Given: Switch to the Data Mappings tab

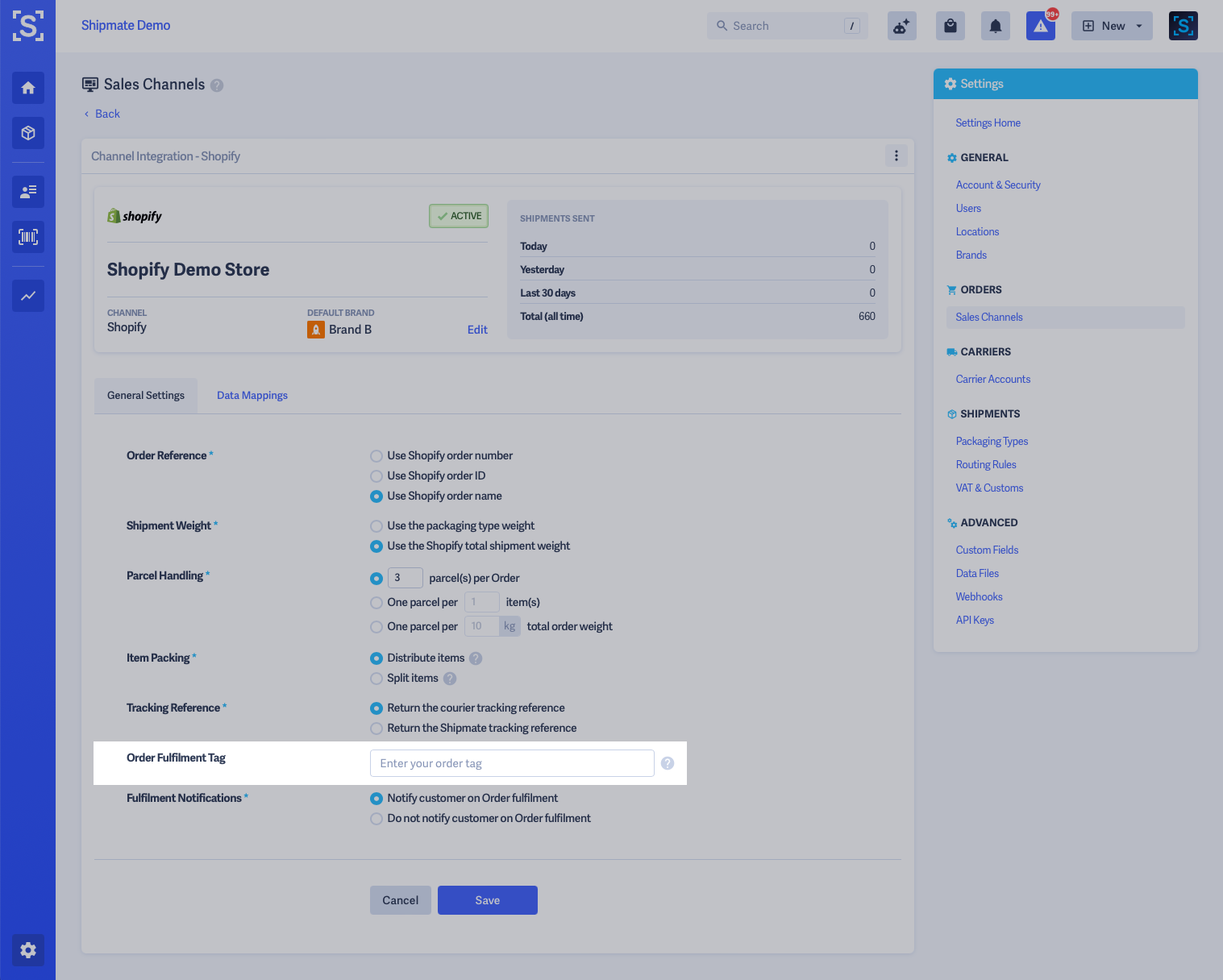Looking at the screenshot, I should (252, 395).
